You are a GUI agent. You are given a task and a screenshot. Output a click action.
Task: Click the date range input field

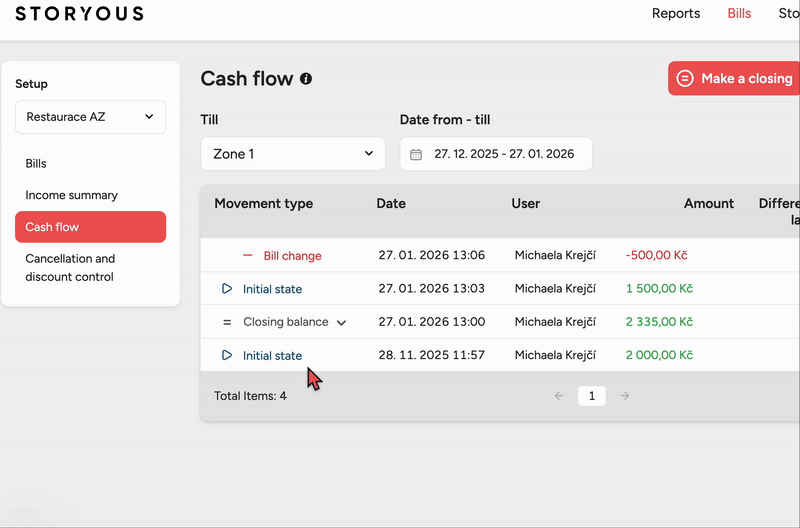click(503, 154)
